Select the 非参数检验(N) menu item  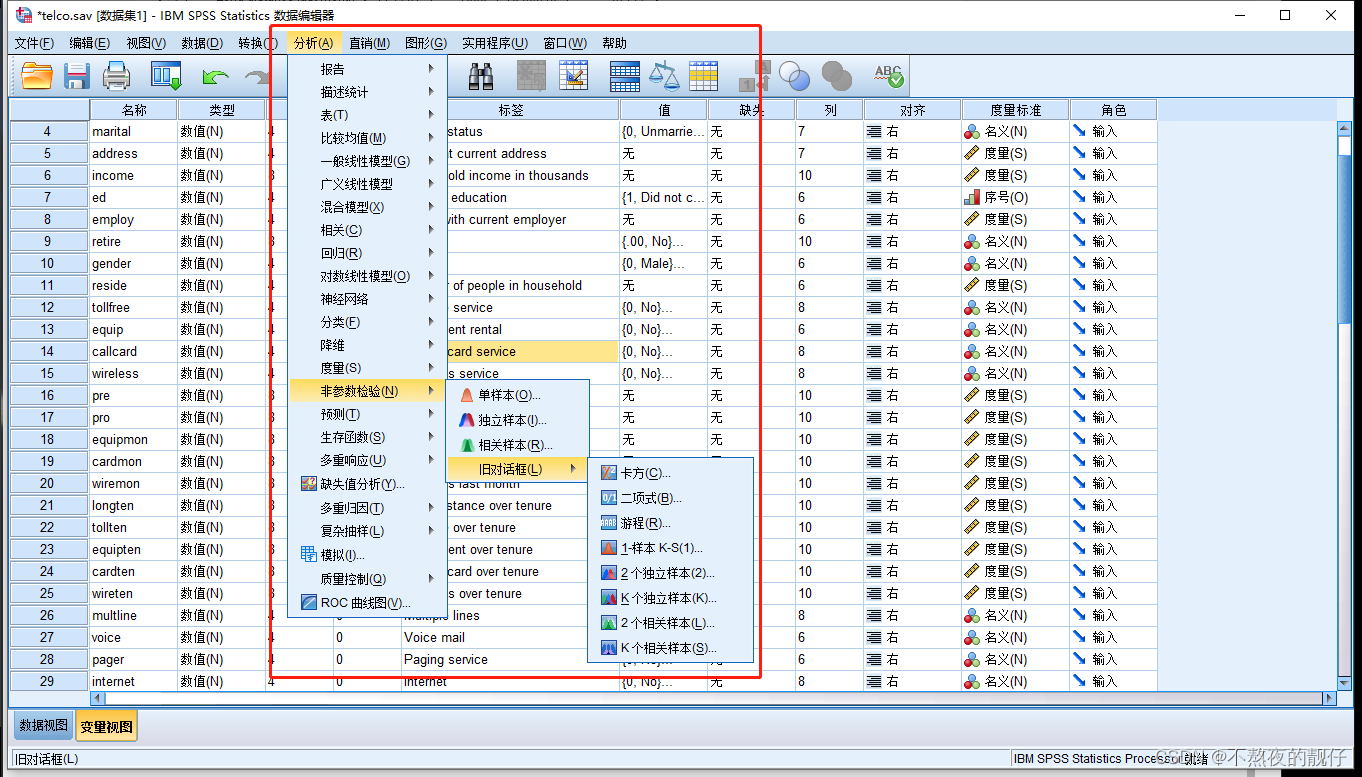(367, 391)
